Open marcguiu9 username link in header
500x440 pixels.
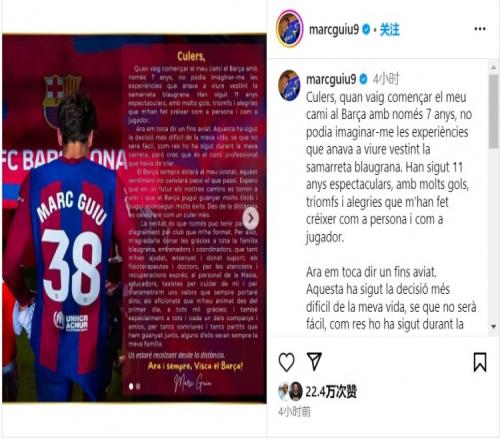pos(334,30)
